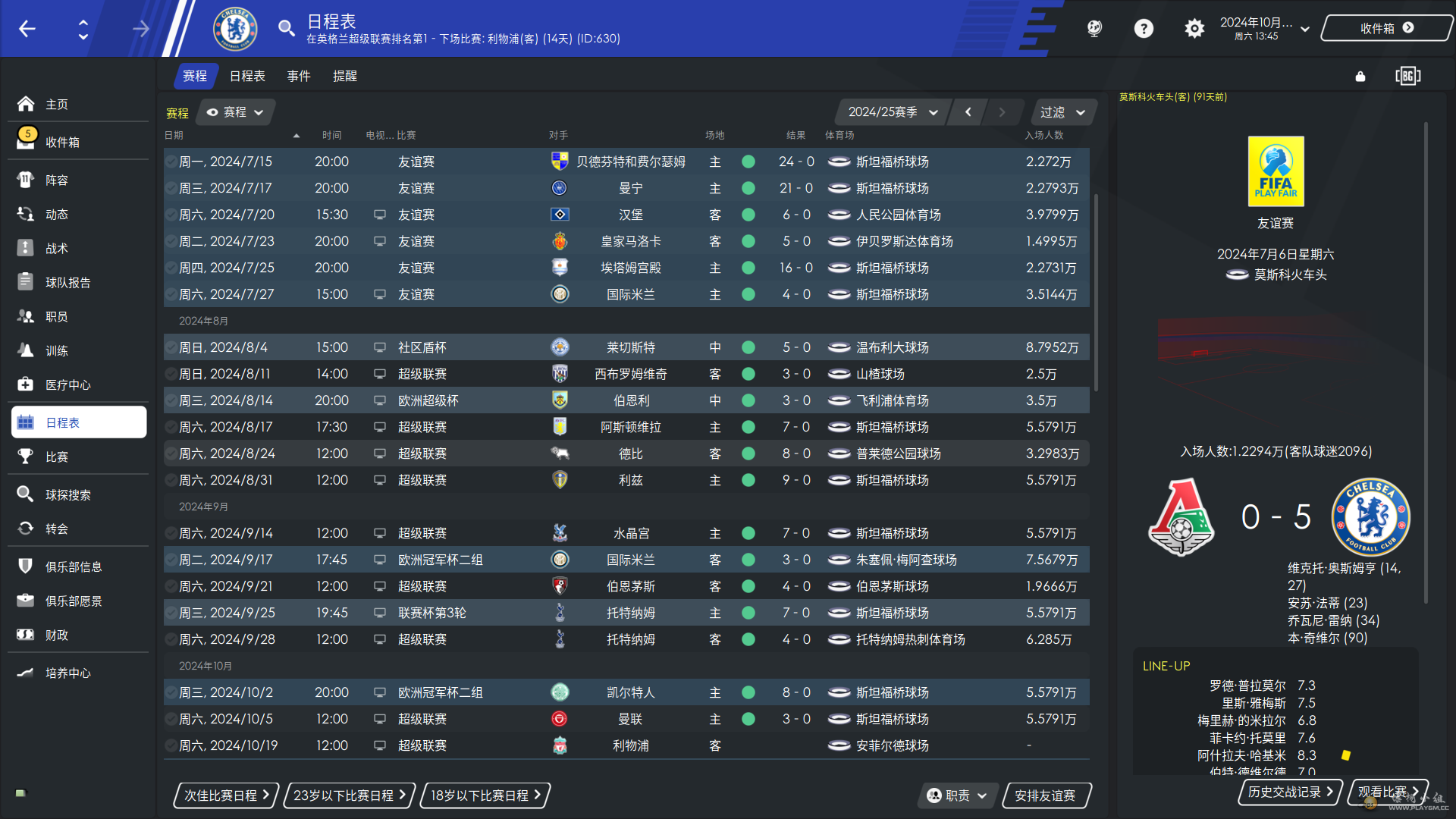This screenshot has height=819, width=1456.
Task: Select 日程表 schedule in the sidebar
Action: [x=79, y=422]
